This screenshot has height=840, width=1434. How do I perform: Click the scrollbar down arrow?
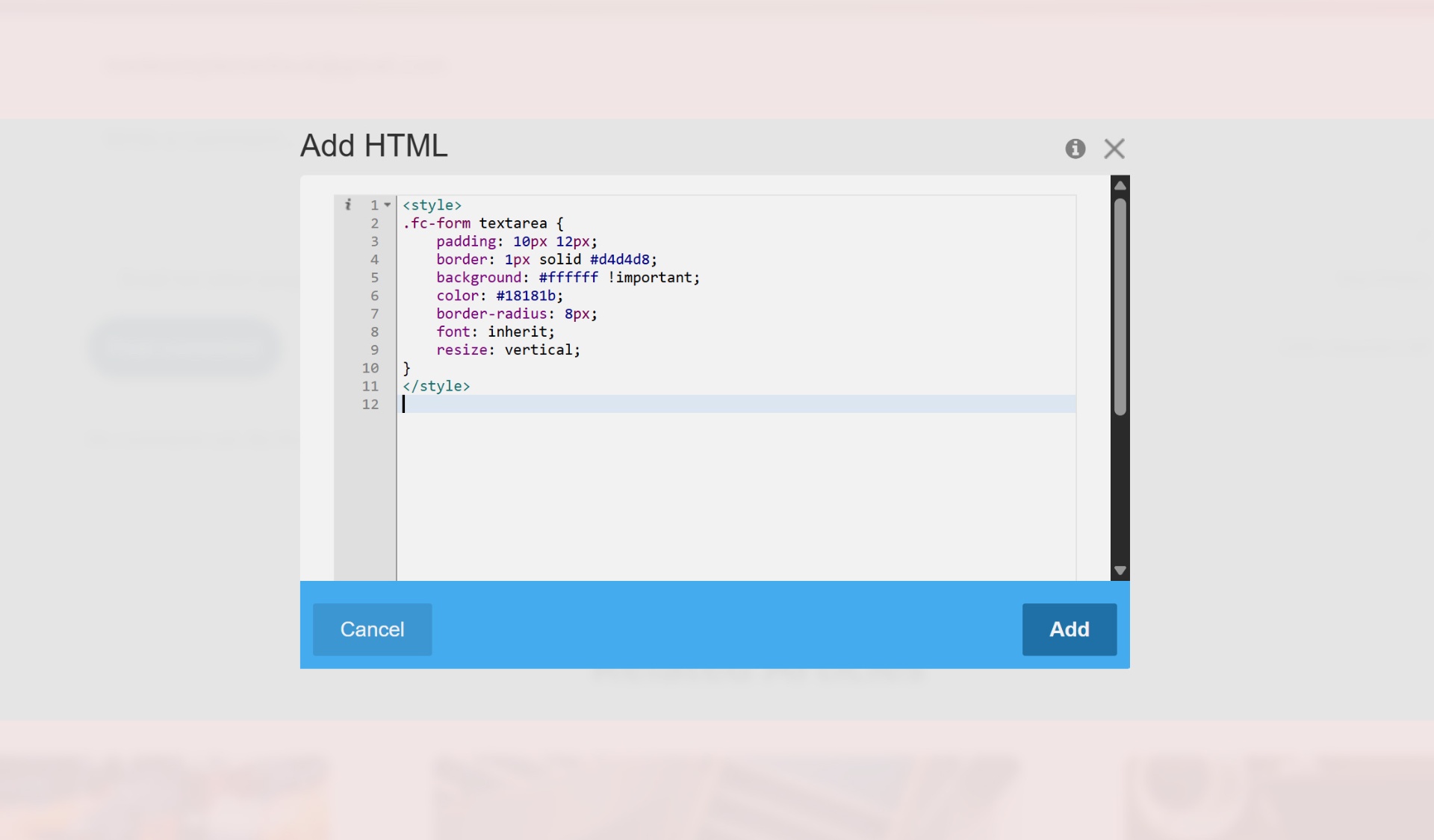point(1120,570)
